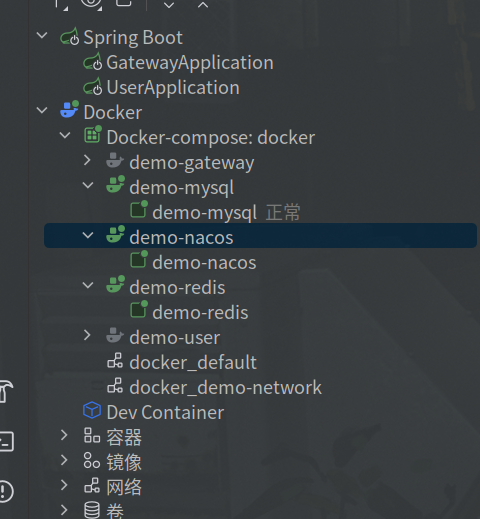Select the demo-redis container label

(200, 313)
